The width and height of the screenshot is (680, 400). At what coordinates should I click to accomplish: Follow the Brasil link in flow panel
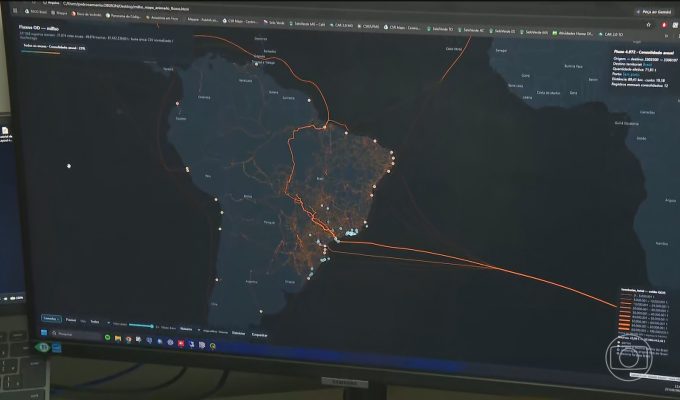[647, 65]
